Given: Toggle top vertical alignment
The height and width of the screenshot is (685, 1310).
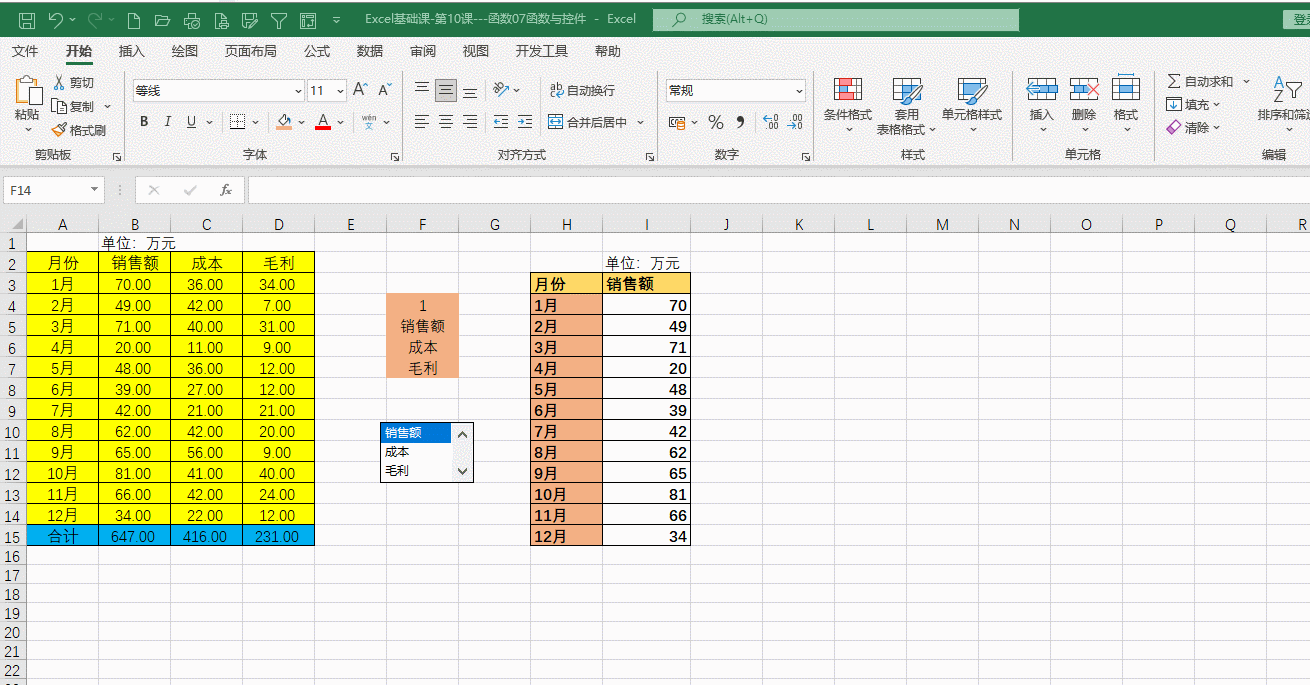Looking at the screenshot, I should (422, 90).
